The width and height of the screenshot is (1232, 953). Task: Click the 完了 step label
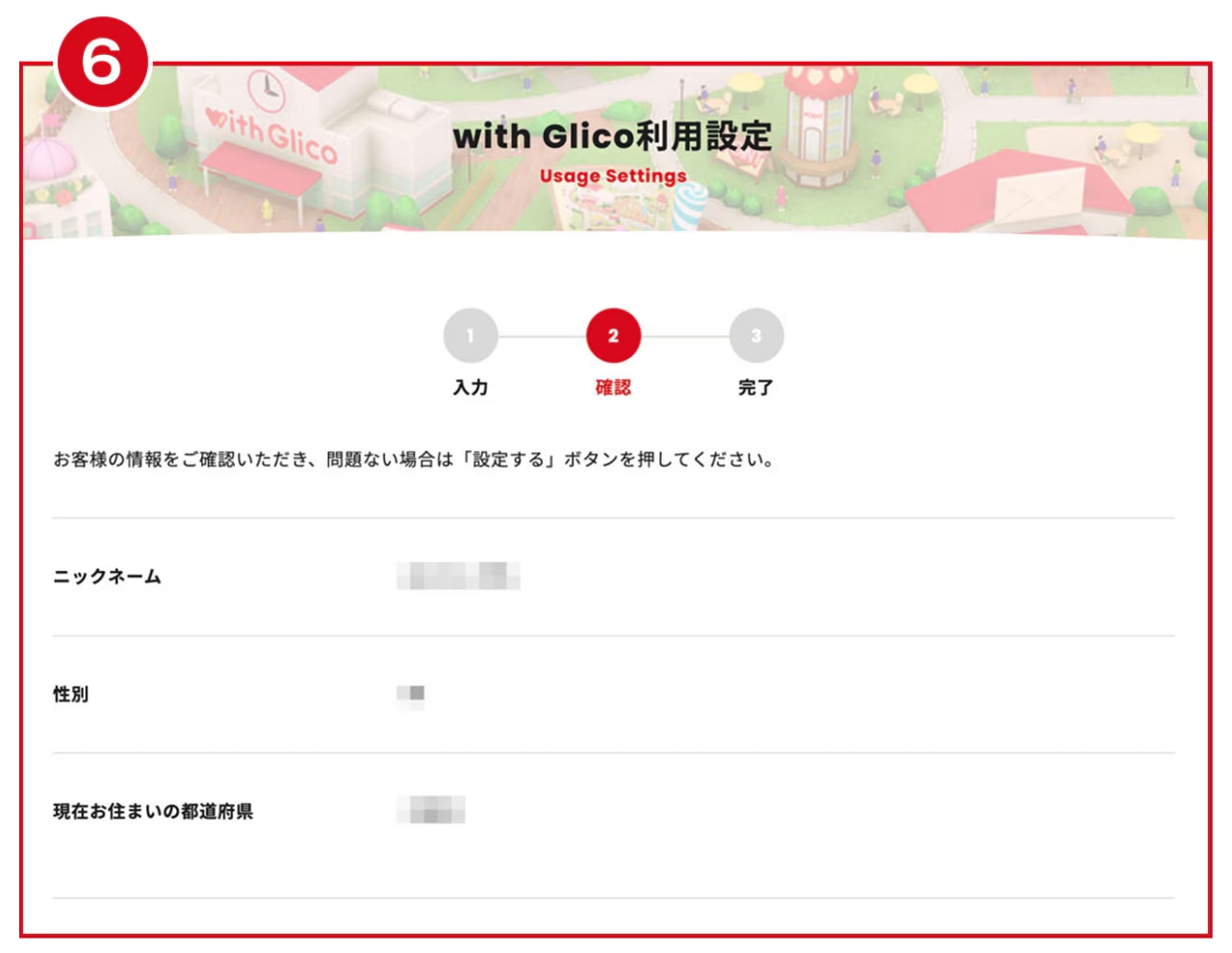click(756, 388)
